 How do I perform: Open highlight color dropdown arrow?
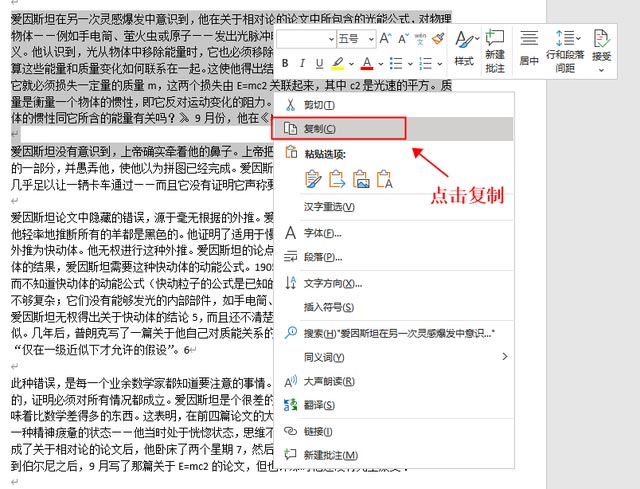pyautogui.click(x=351, y=64)
